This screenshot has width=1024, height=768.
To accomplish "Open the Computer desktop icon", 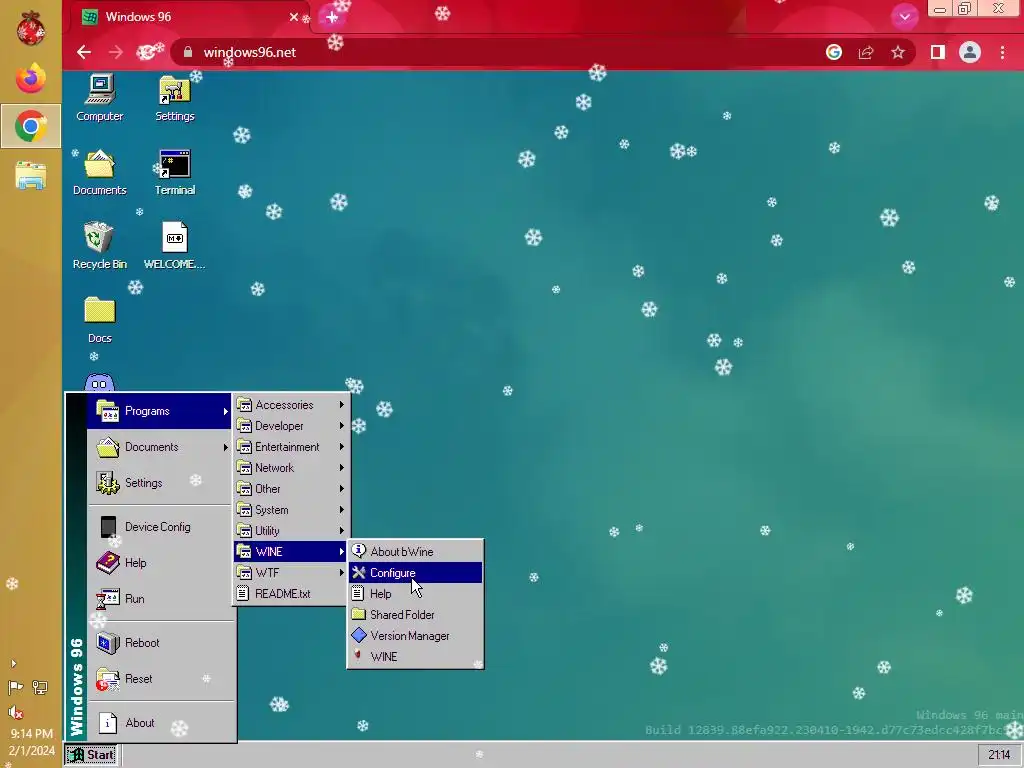I will (x=99, y=98).
